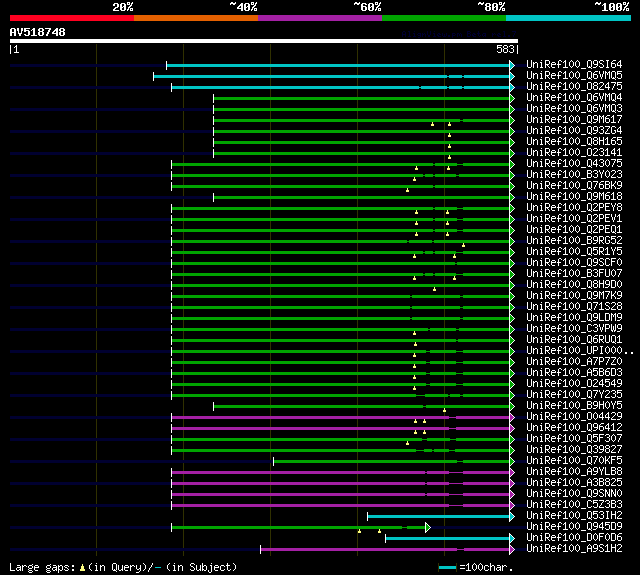Select the UniRef100_B9H0Y5 green alignment bar

tap(362, 406)
